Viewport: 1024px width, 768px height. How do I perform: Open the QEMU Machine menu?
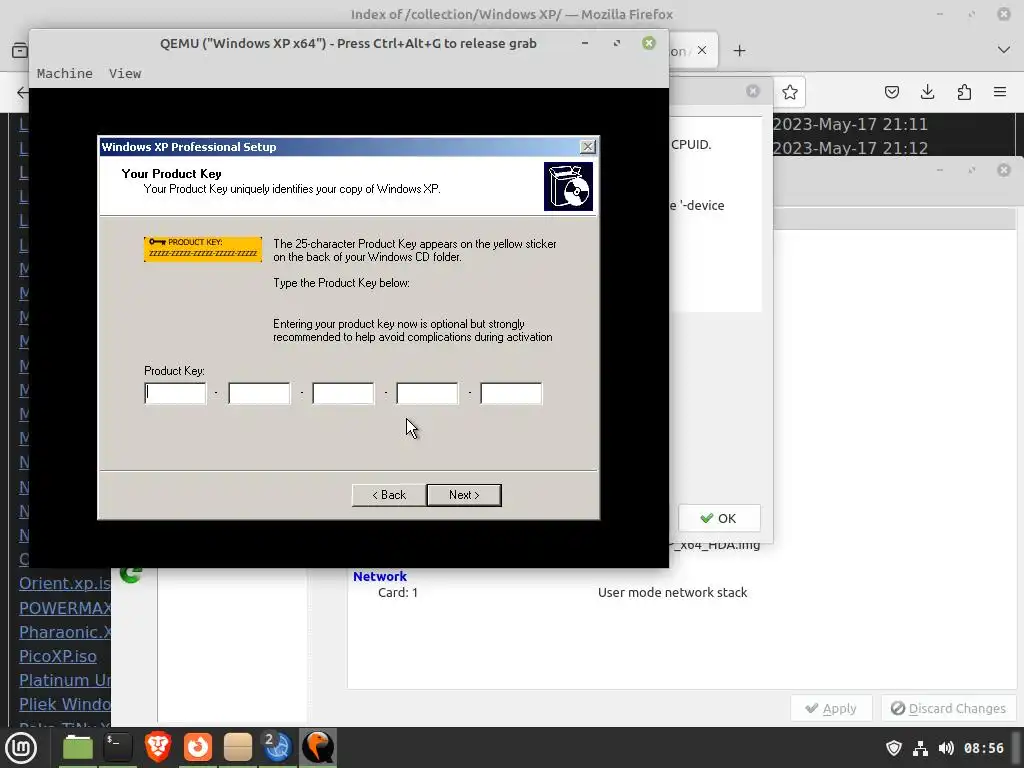pyautogui.click(x=65, y=74)
